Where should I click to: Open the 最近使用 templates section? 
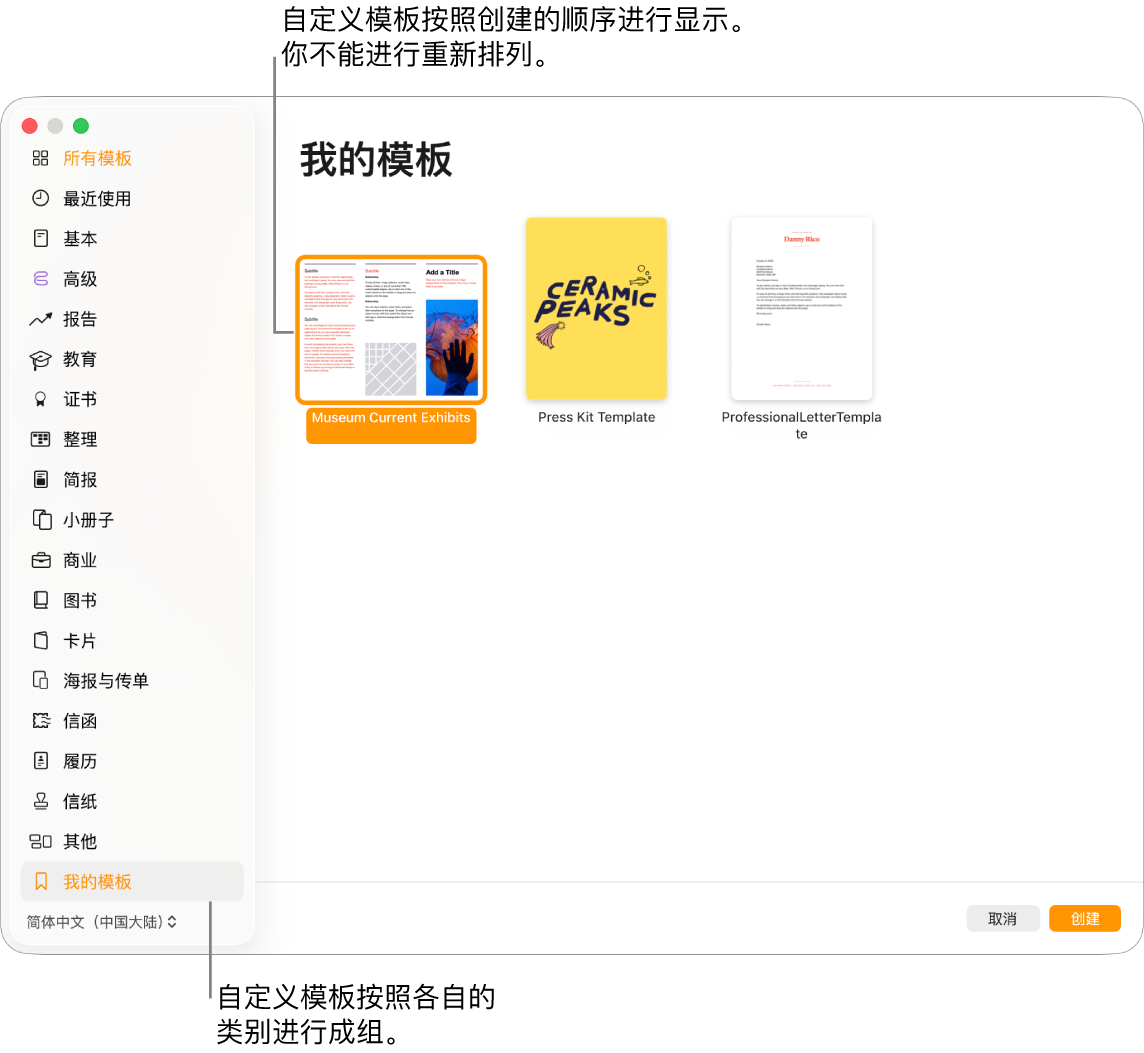tap(41, 198)
